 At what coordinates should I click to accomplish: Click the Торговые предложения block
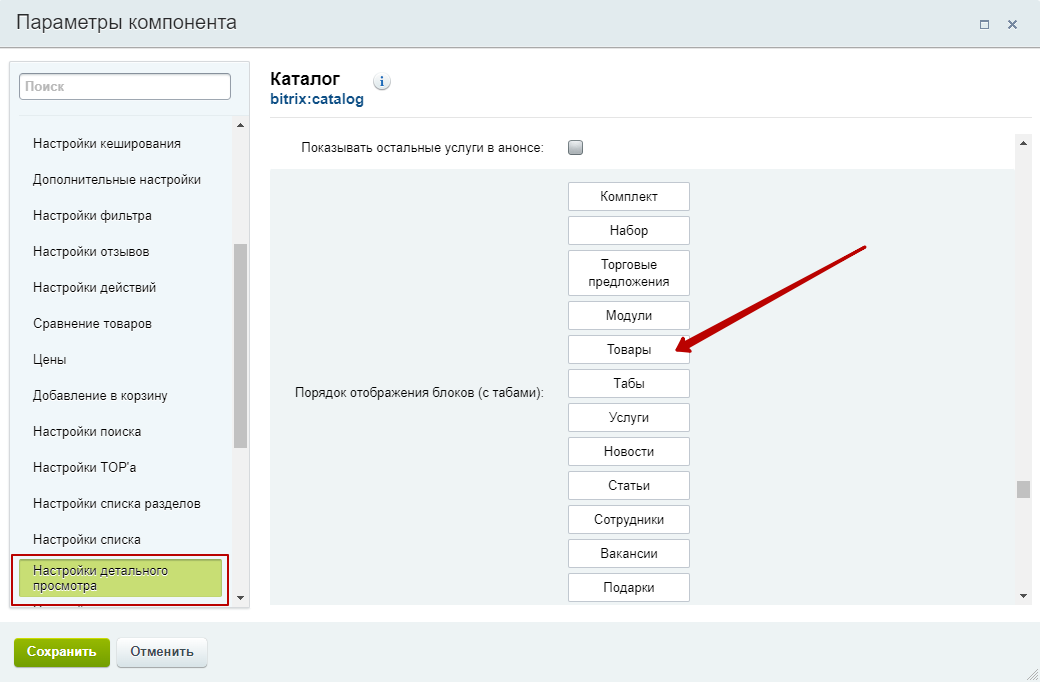coord(628,273)
